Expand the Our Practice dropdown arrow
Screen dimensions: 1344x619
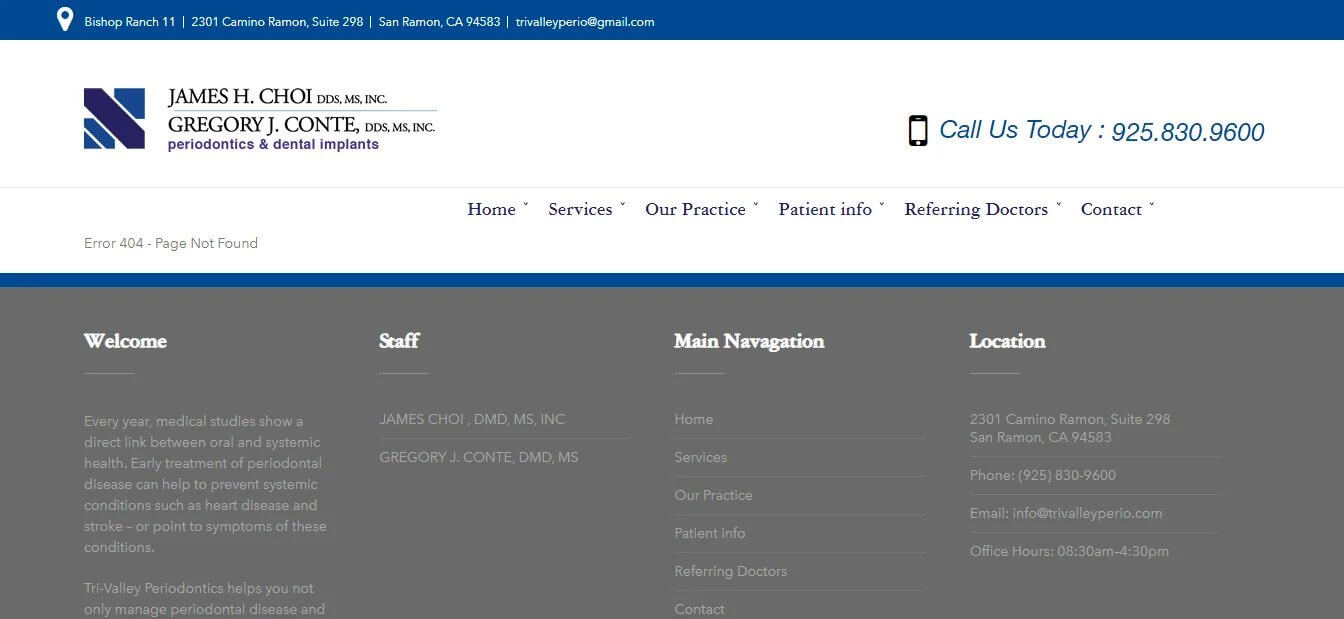pos(756,206)
